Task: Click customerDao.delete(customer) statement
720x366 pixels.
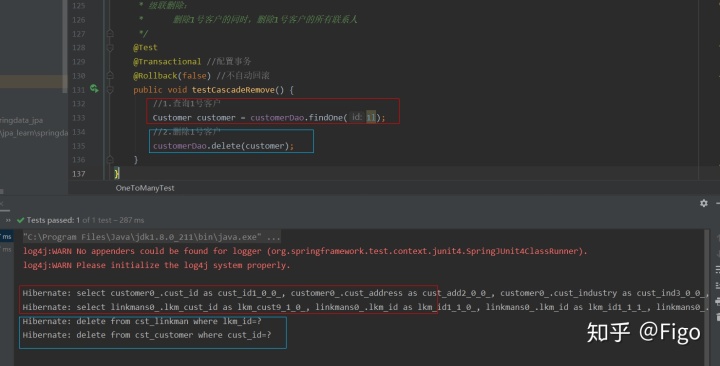Action: coord(223,146)
